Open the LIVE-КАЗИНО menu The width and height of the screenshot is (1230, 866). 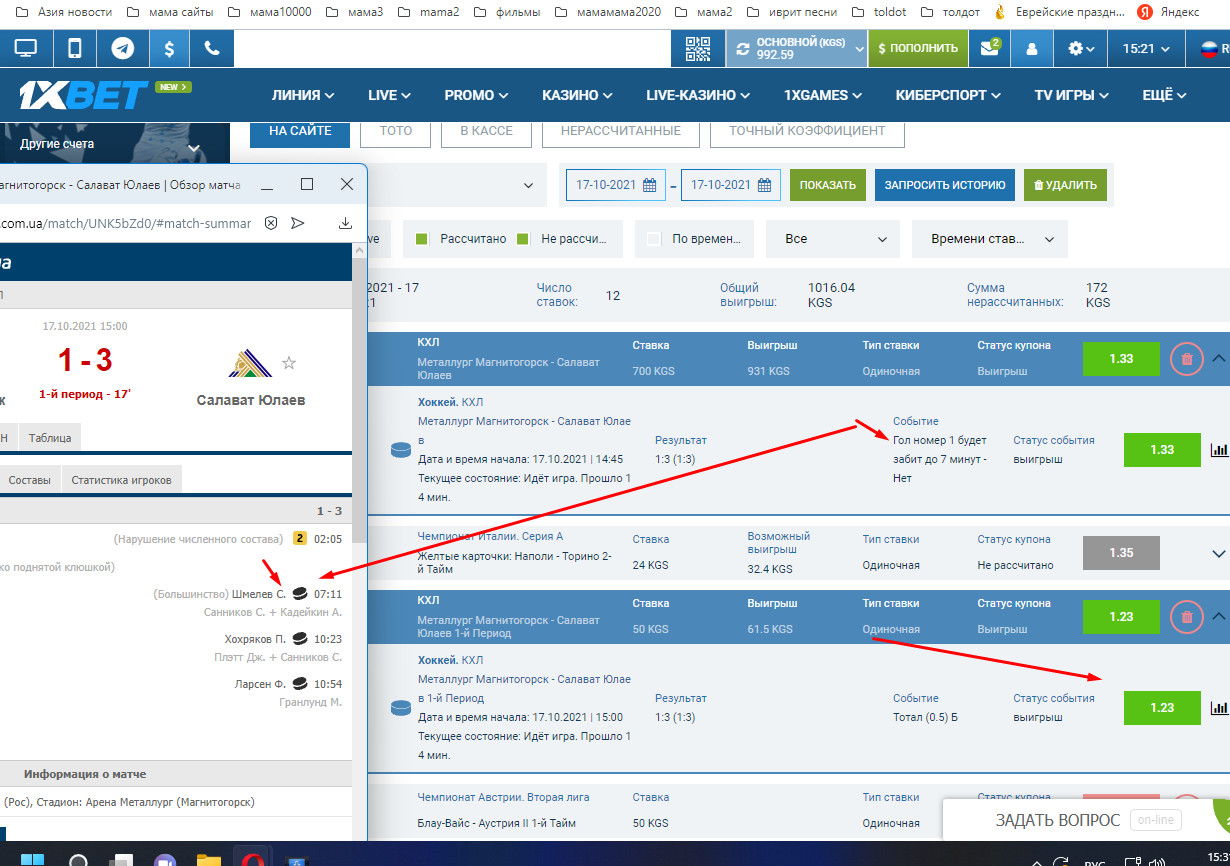click(x=698, y=95)
